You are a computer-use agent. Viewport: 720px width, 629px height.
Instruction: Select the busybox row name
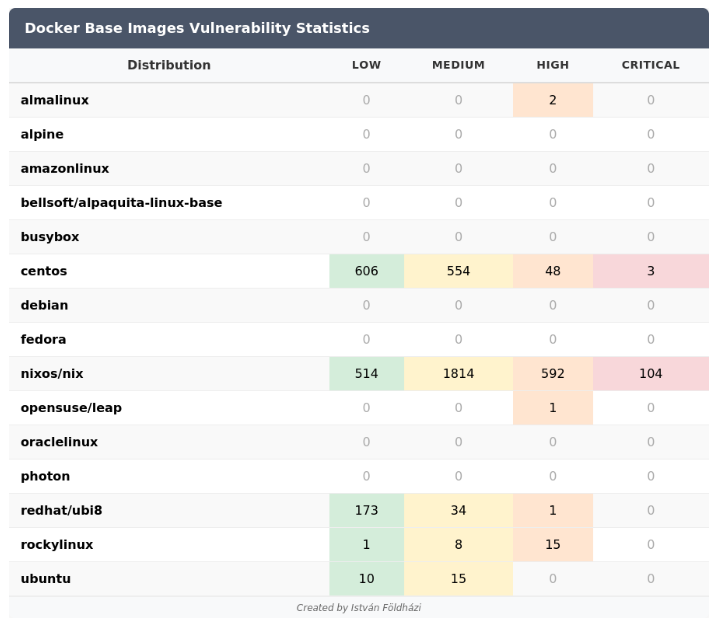[x=50, y=237]
